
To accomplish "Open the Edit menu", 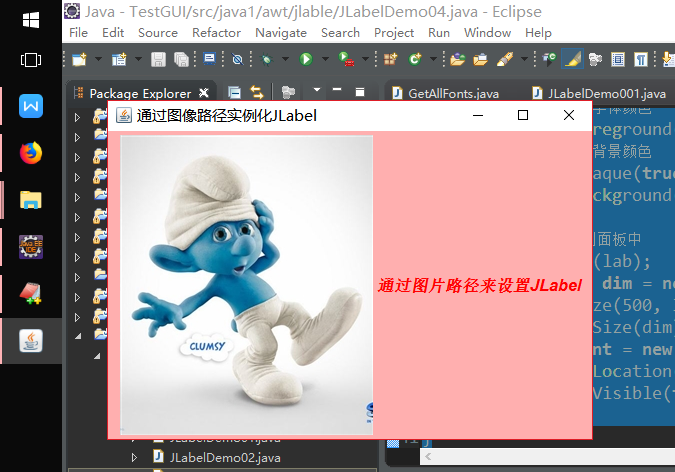I will coord(113,33).
